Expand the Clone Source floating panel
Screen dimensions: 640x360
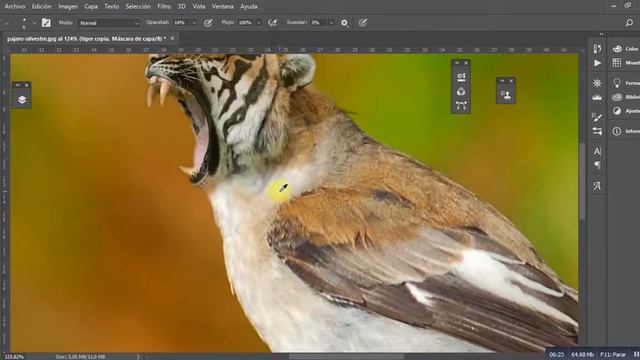coord(502,81)
